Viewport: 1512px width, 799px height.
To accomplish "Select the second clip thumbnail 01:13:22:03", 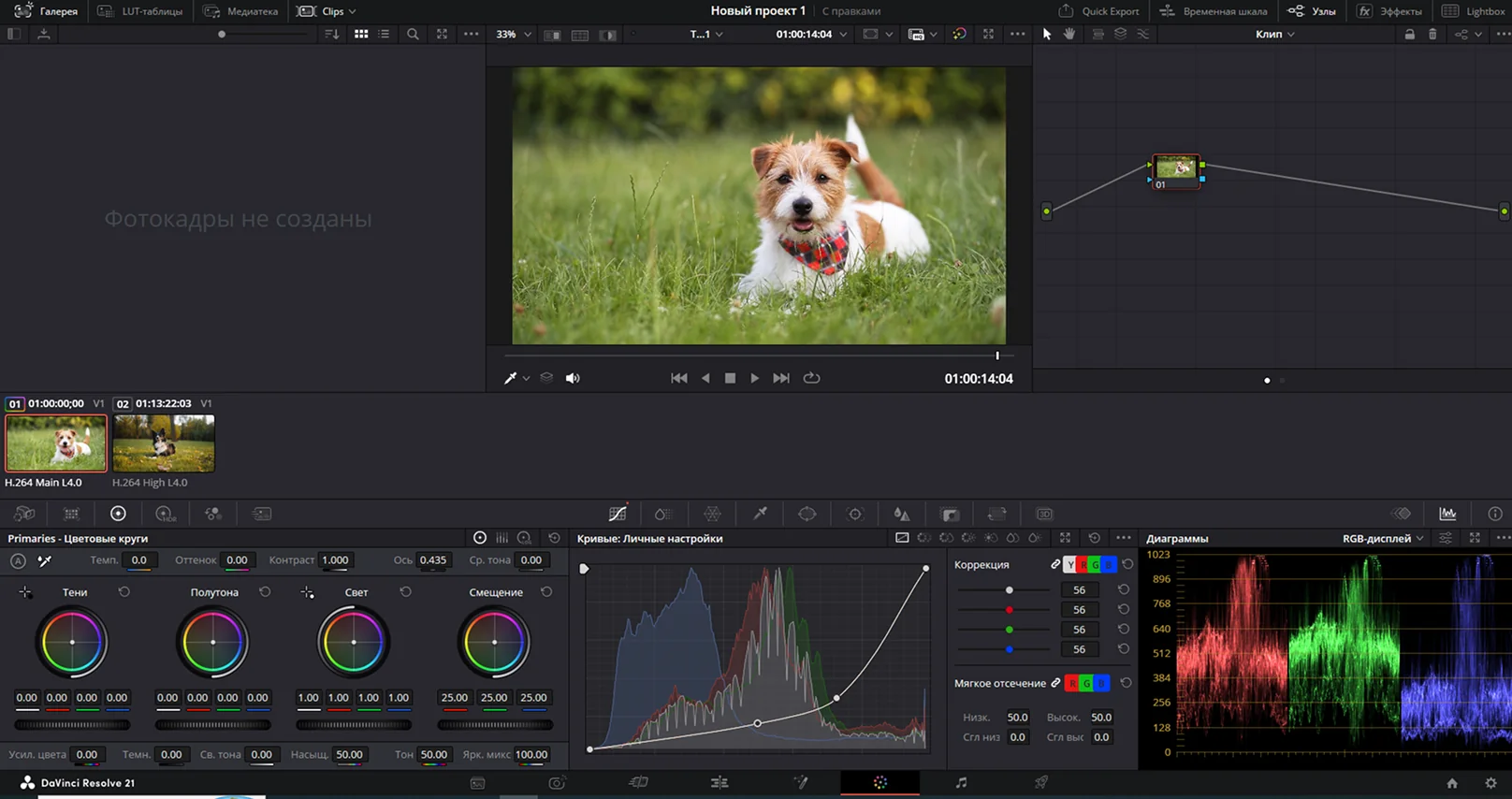I will 164,443.
